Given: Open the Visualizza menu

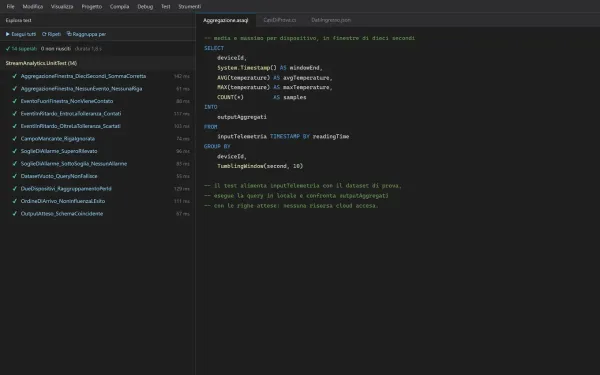Looking at the screenshot, I should [x=62, y=7].
